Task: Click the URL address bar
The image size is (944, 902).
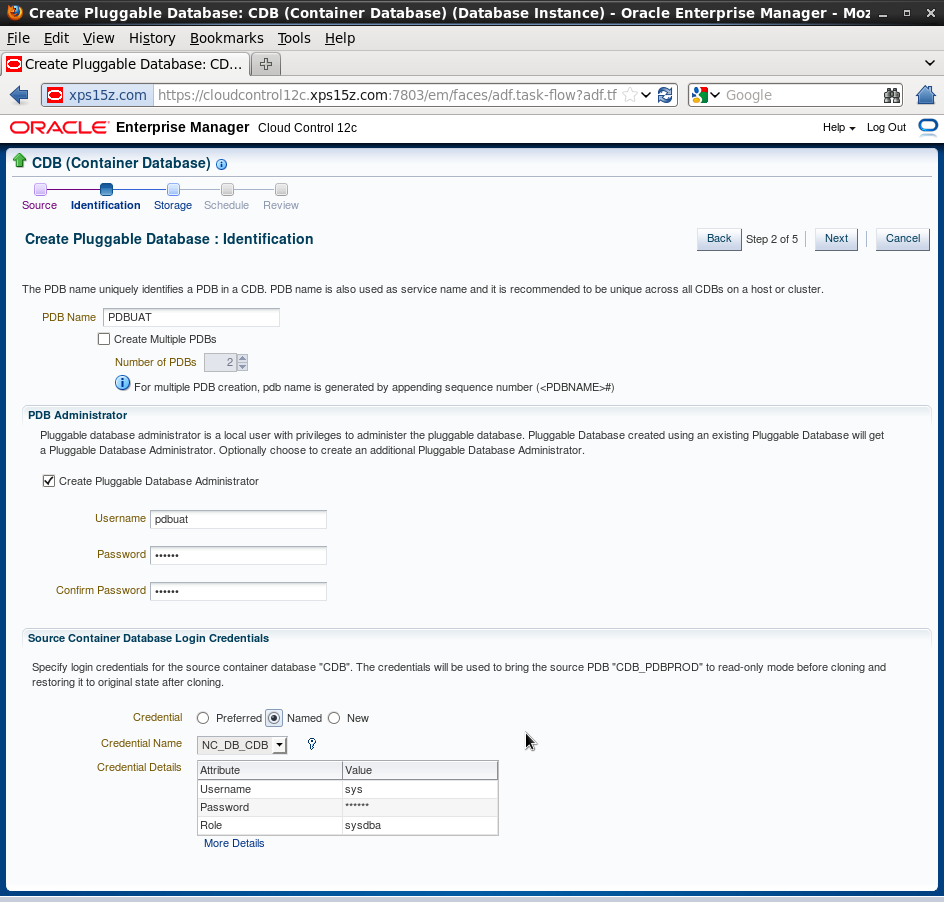Action: click(387, 95)
